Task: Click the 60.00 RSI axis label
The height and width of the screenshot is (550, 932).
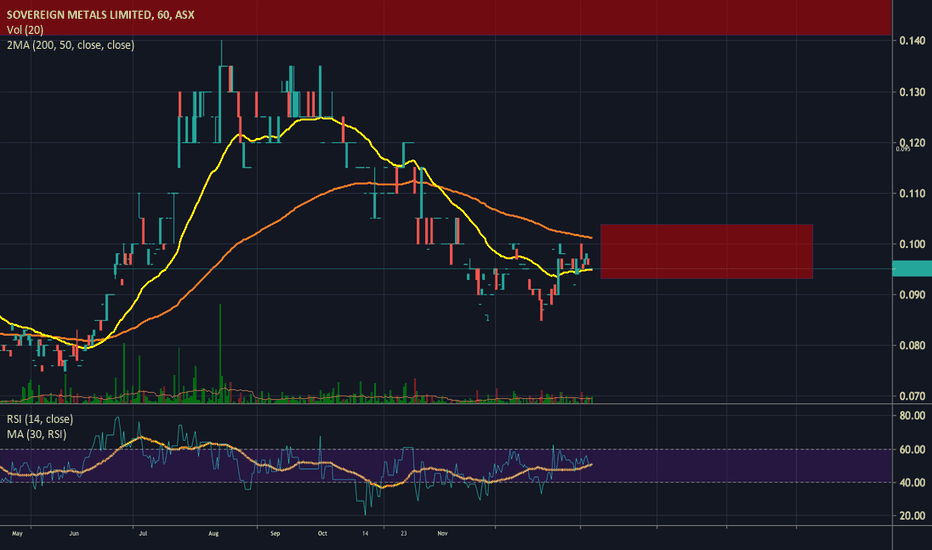Action: coord(912,450)
